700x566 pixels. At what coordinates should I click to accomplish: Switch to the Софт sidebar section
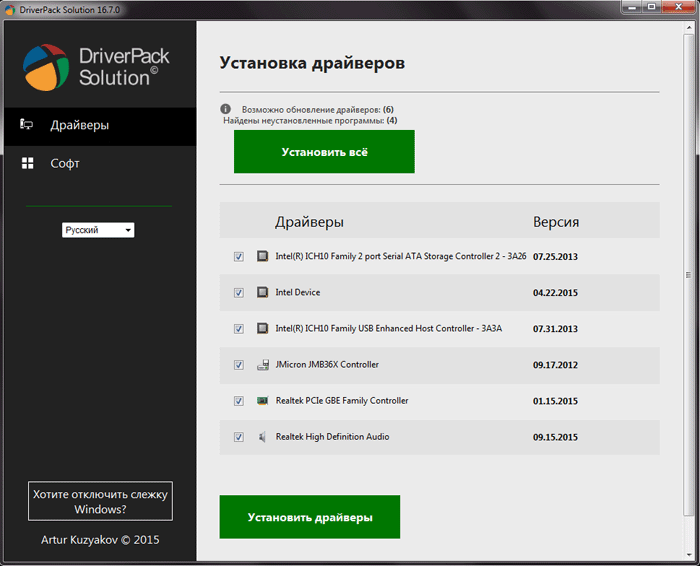pos(100,163)
